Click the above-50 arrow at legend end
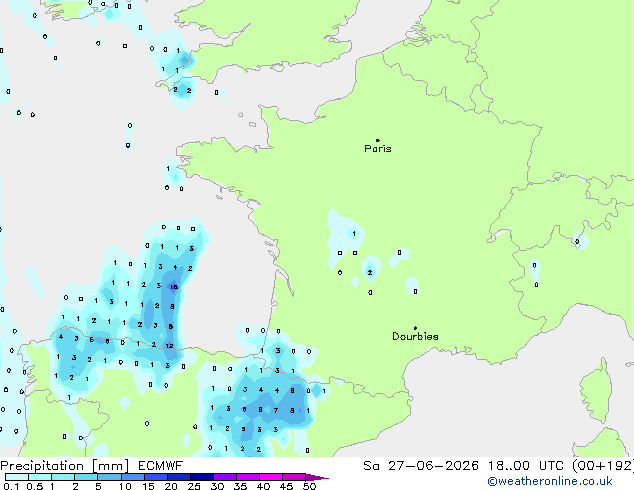Screen dimensions: 634x490 (x=317, y=477)
